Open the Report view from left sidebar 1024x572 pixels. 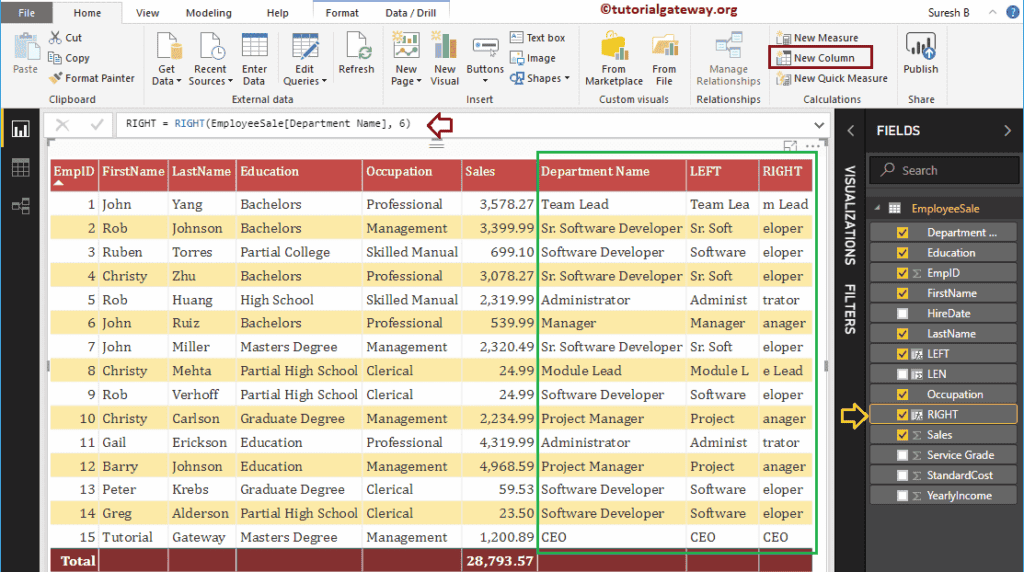coord(20,129)
